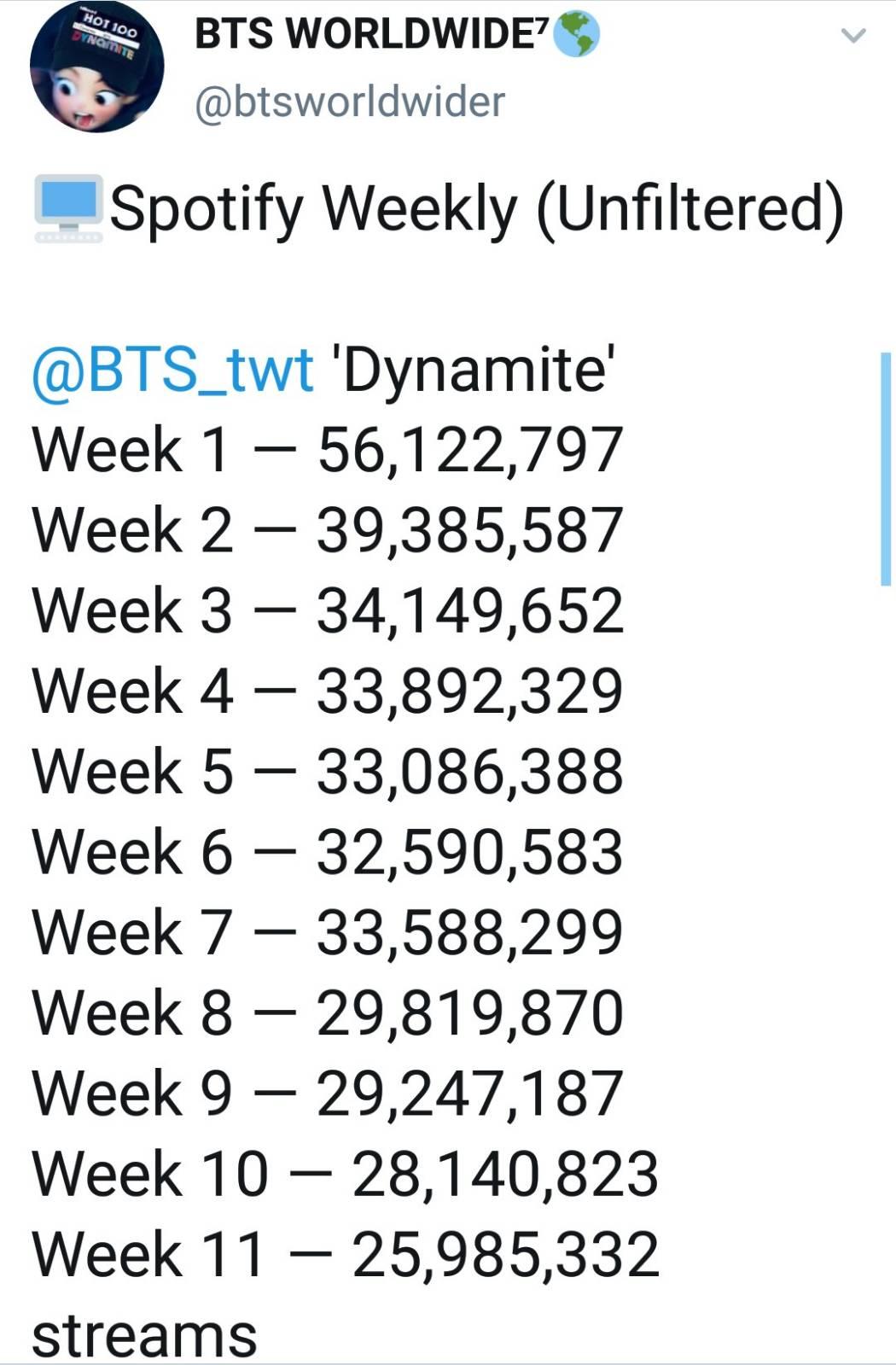Open BTS WORLDWIDE profile picture

(96, 66)
